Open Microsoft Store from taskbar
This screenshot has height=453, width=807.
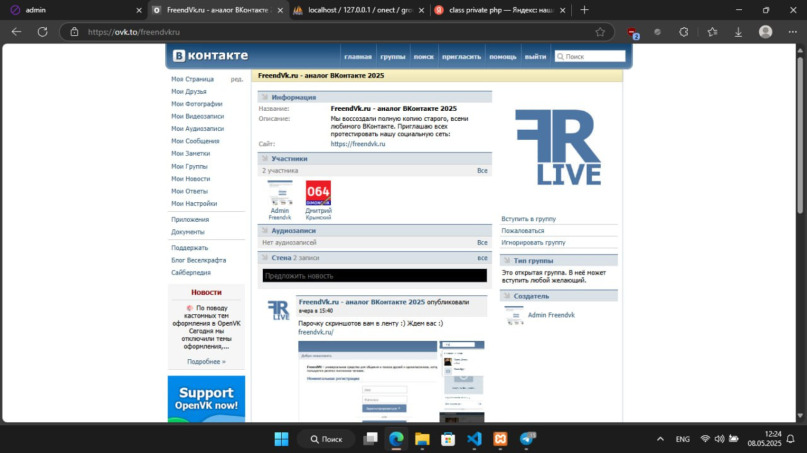pyautogui.click(x=448, y=439)
